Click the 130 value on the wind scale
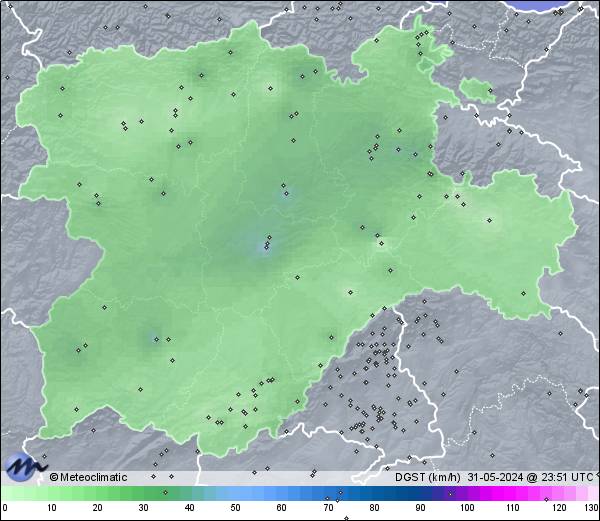Screen dimensions: 600x521 pos(592,508)
